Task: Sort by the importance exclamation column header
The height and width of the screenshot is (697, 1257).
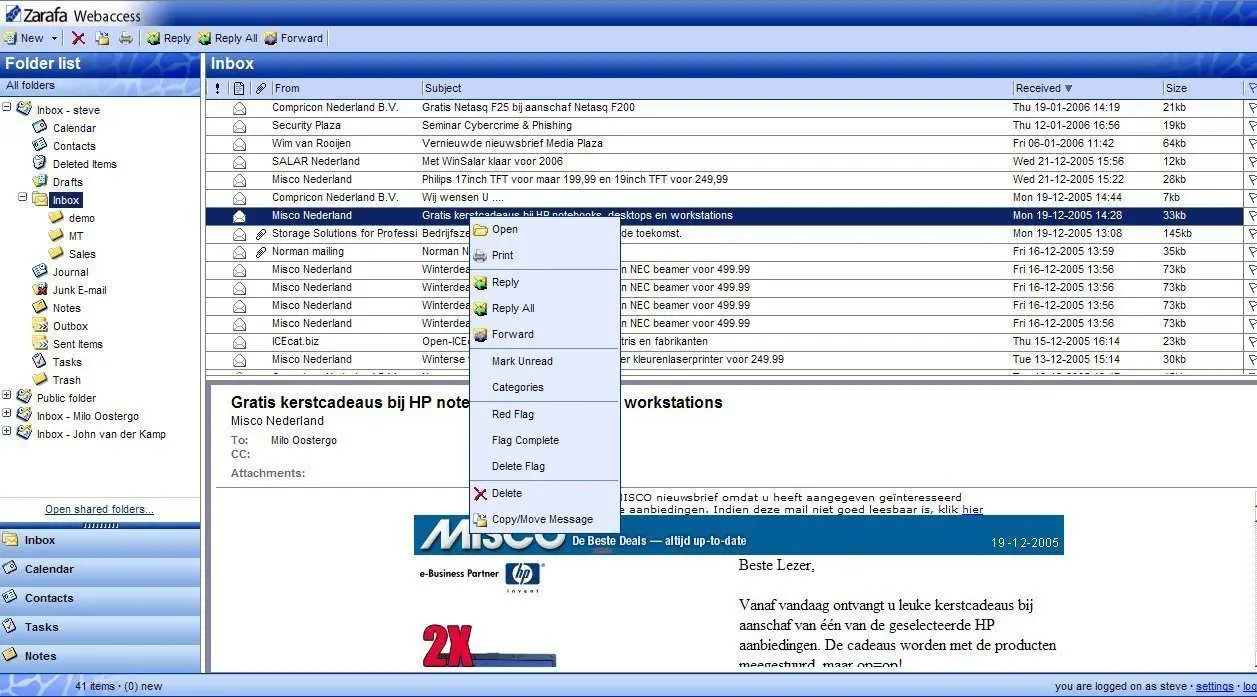Action: point(218,88)
